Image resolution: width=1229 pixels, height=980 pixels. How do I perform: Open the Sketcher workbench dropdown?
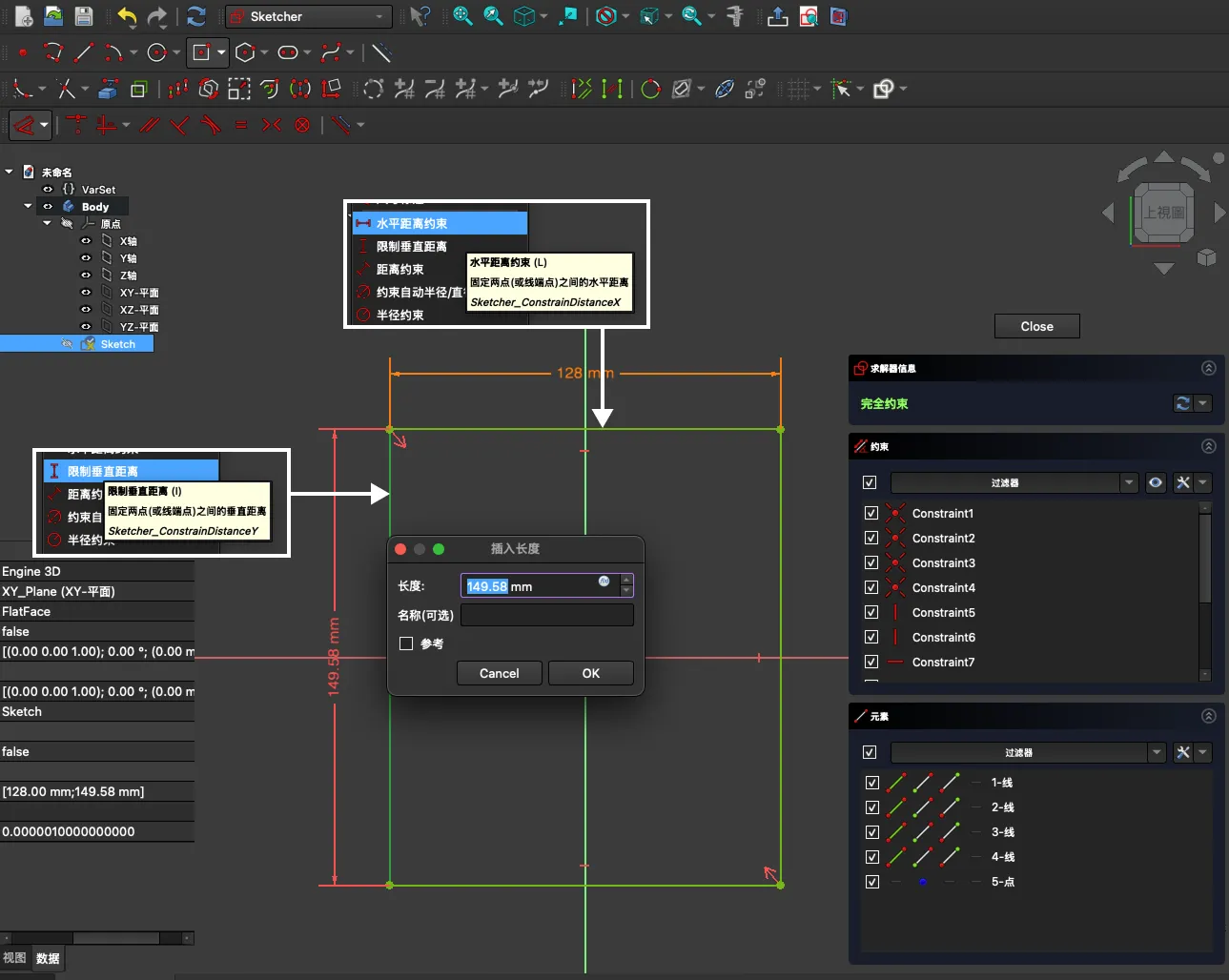309,16
